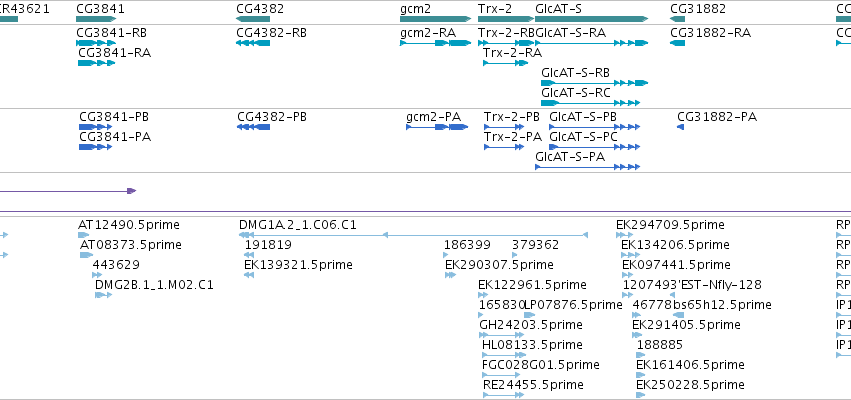Select the RE24455.5prime EST feature
The image size is (851, 400).
[504, 396]
